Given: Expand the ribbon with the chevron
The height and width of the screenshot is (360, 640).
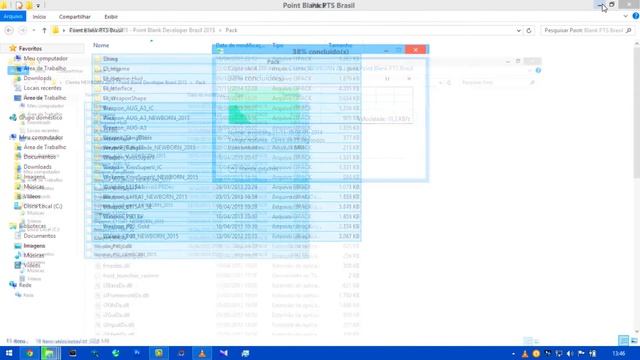Looking at the screenshot, I should (626, 16).
